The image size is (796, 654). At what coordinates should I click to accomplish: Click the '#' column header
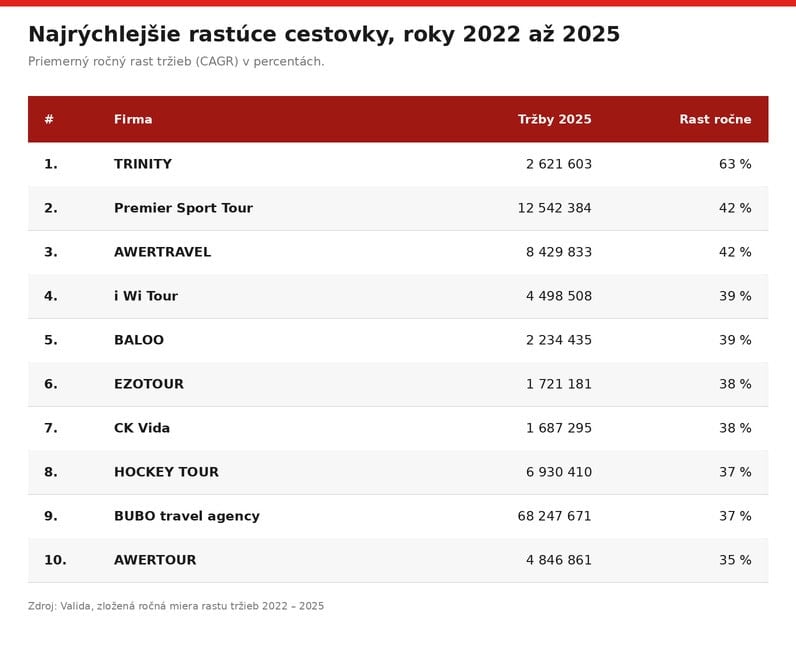tap(49, 119)
